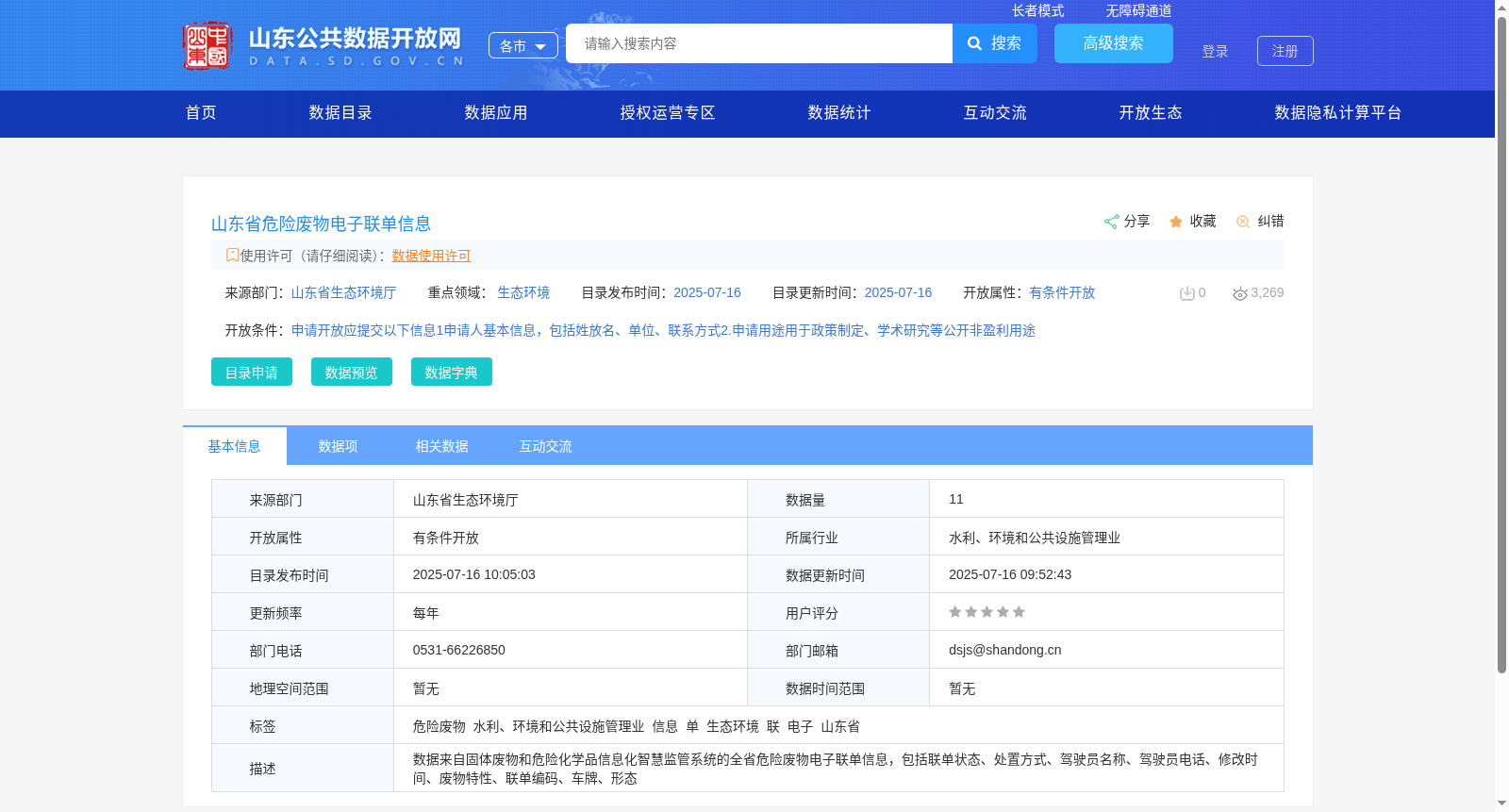
Task: Click the 目录申请 button
Action: 252,372
